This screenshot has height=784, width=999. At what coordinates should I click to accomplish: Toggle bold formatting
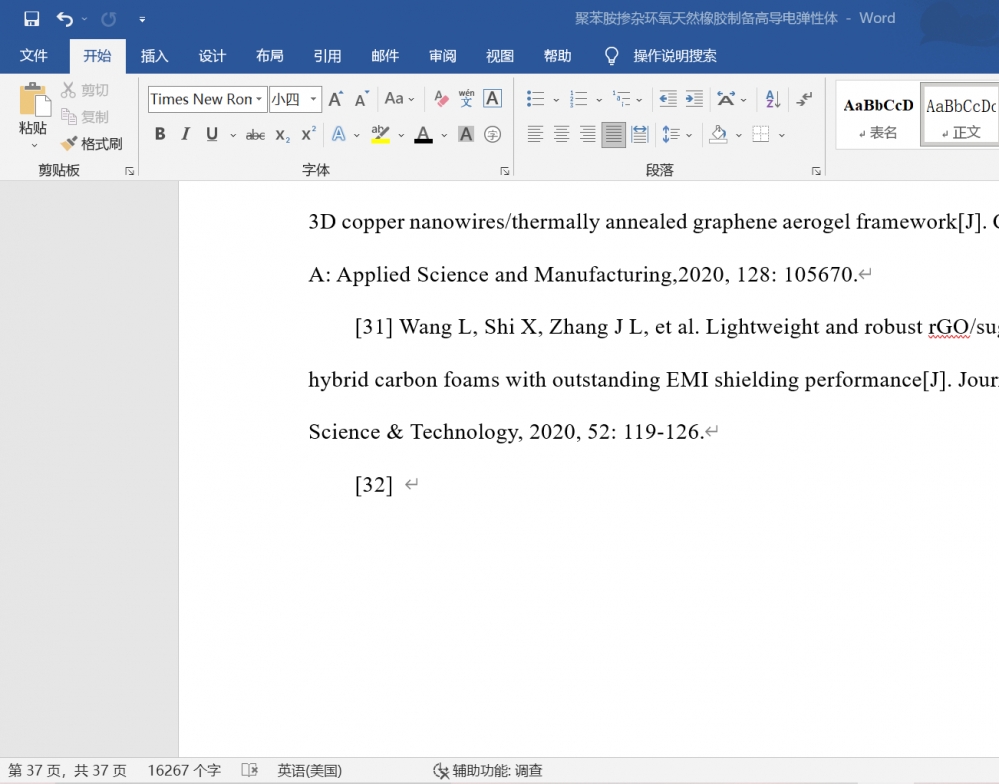tap(160, 134)
